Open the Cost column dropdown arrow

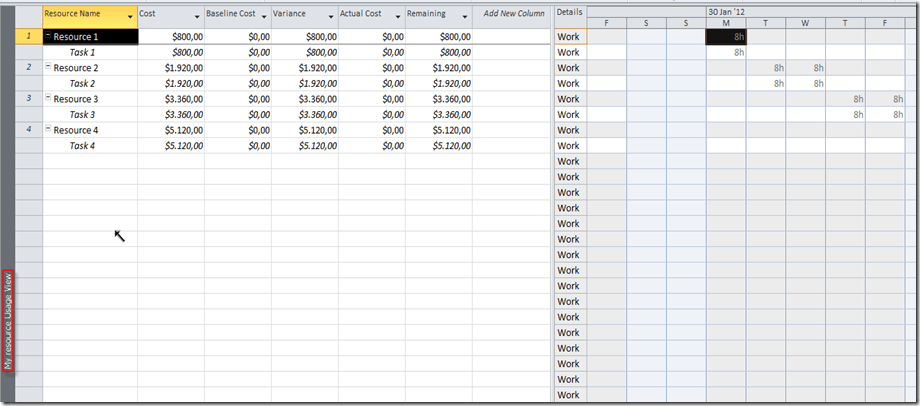(x=196, y=17)
